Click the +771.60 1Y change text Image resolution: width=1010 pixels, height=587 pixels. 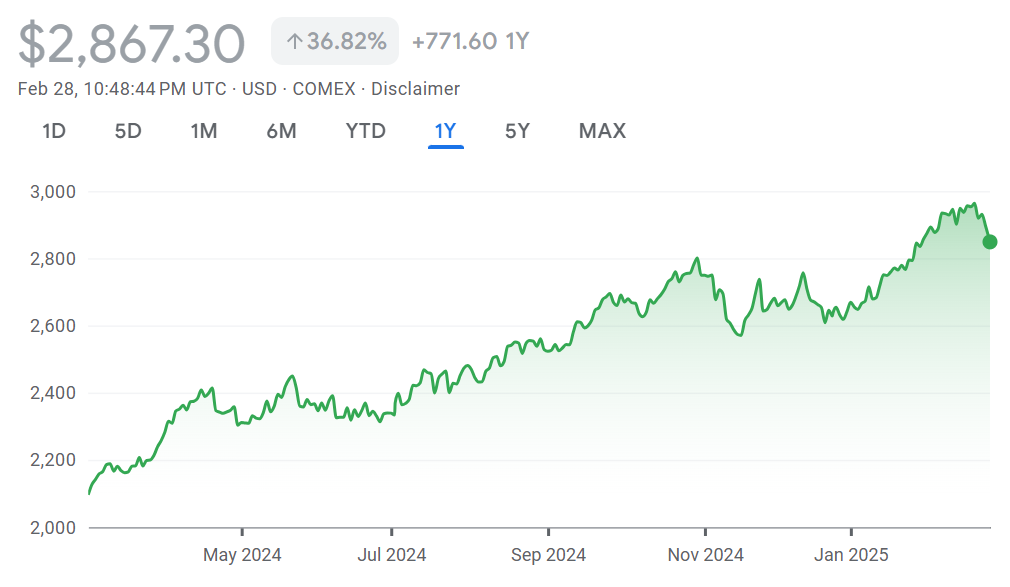pos(470,41)
